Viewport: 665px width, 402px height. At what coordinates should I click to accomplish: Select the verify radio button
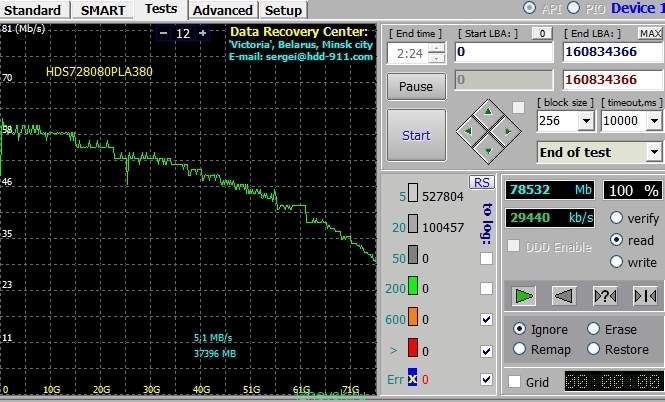[x=616, y=218]
